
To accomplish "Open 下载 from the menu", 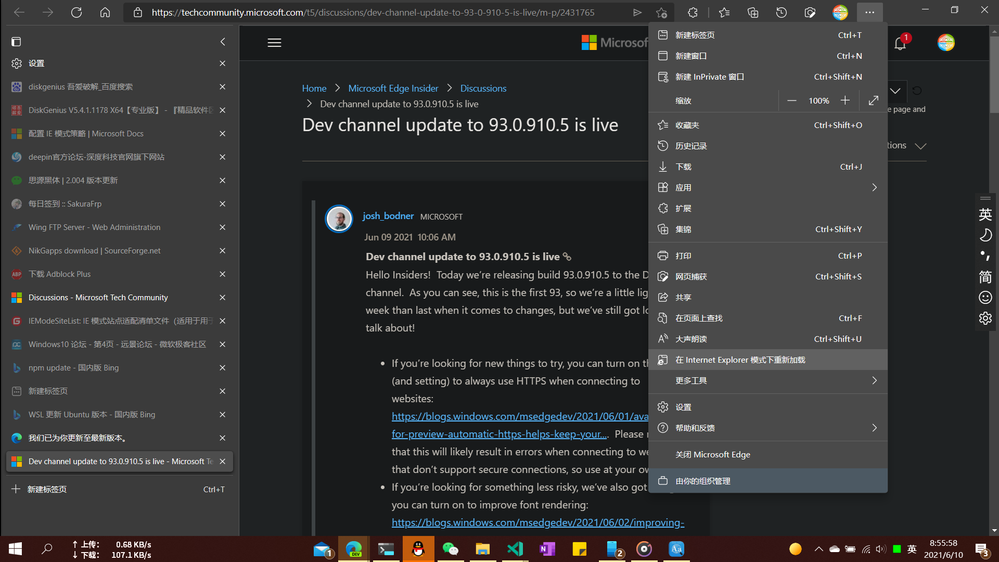I will (x=768, y=167).
